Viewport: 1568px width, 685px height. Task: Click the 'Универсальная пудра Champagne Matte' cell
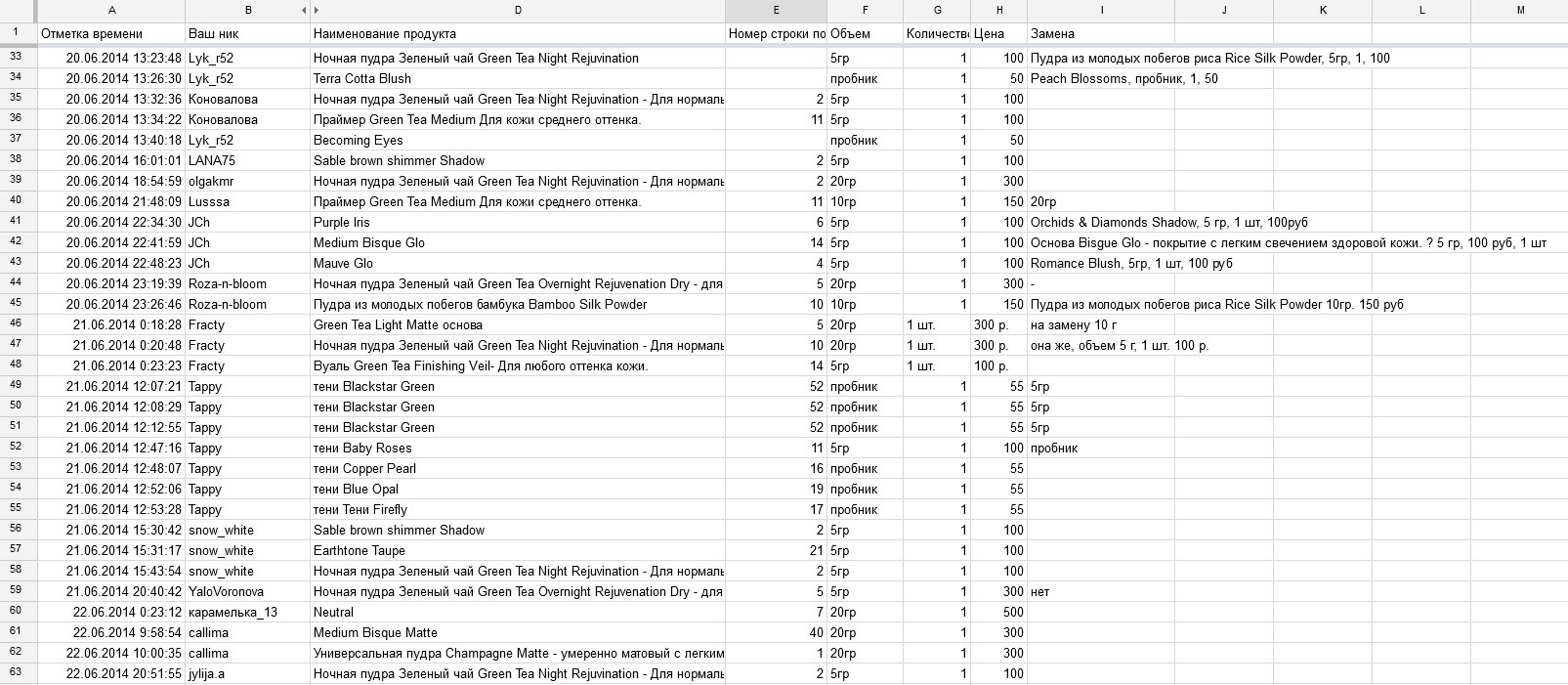[x=518, y=653]
